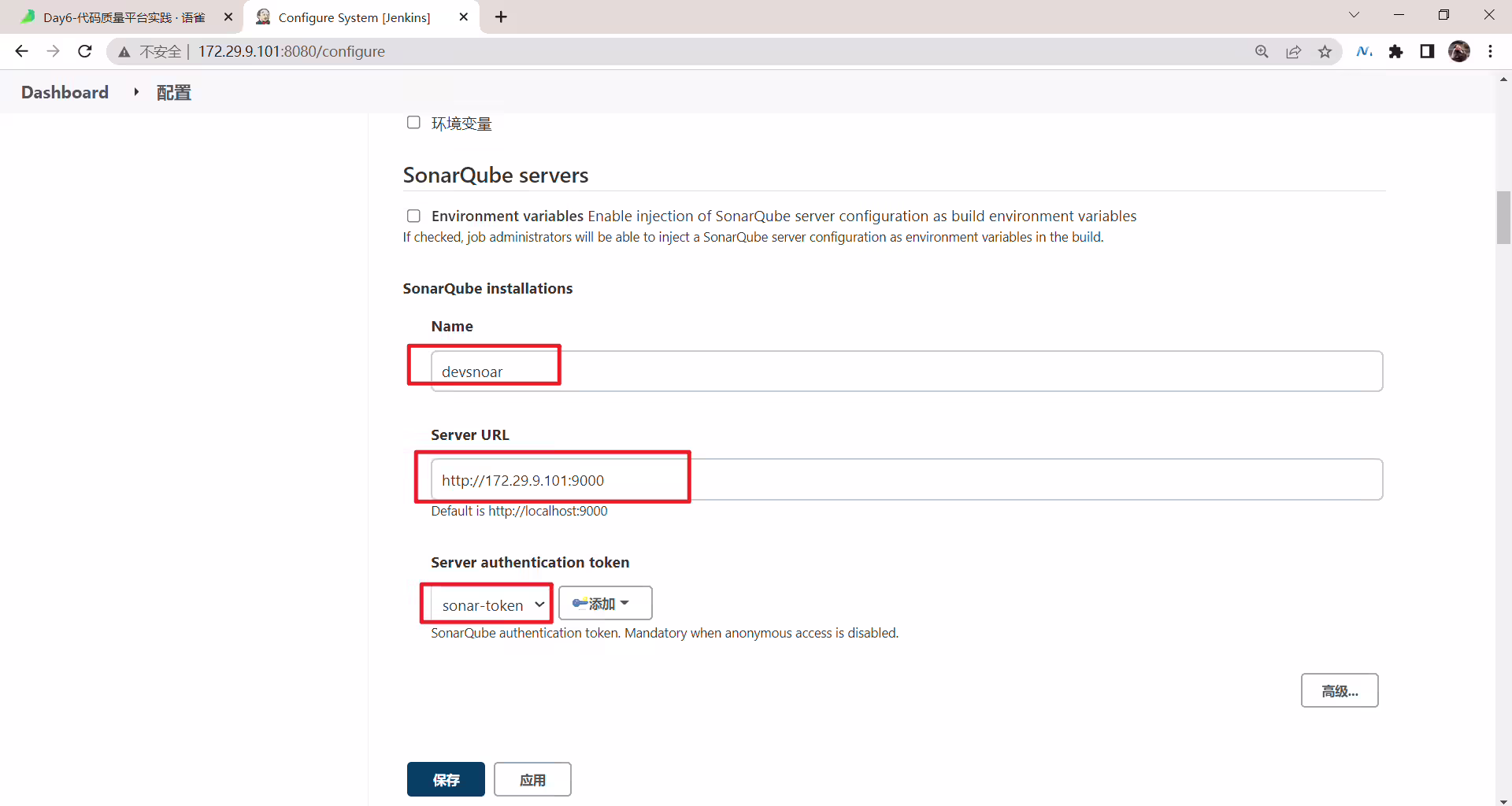Enable the Environment variables SonarQube checkbox
This screenshot has height=806, width=1512.
click(x=413, y=216)
